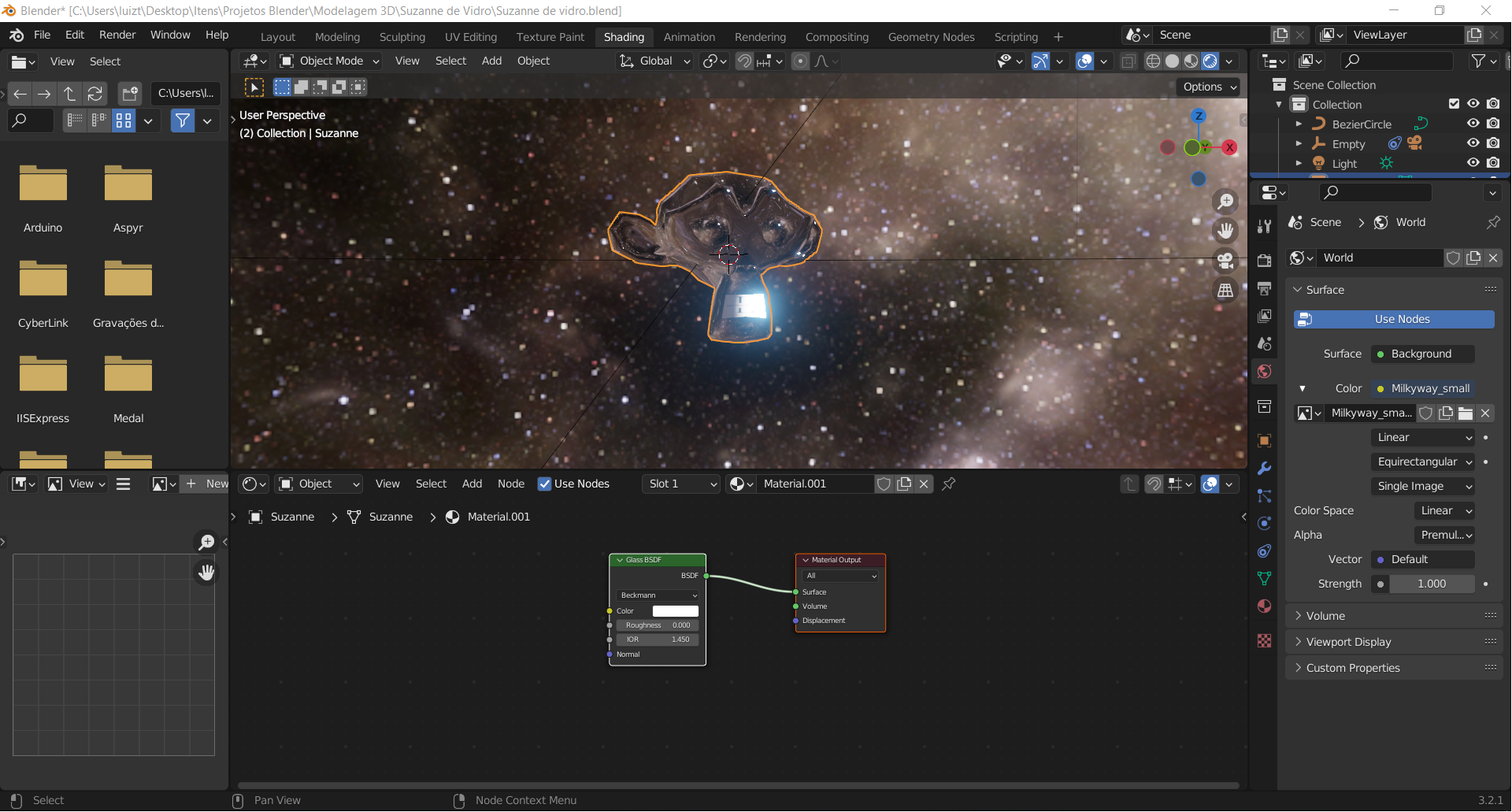Select rendered viewport shading mode

pyautogui.click(x=1210, y=61)
